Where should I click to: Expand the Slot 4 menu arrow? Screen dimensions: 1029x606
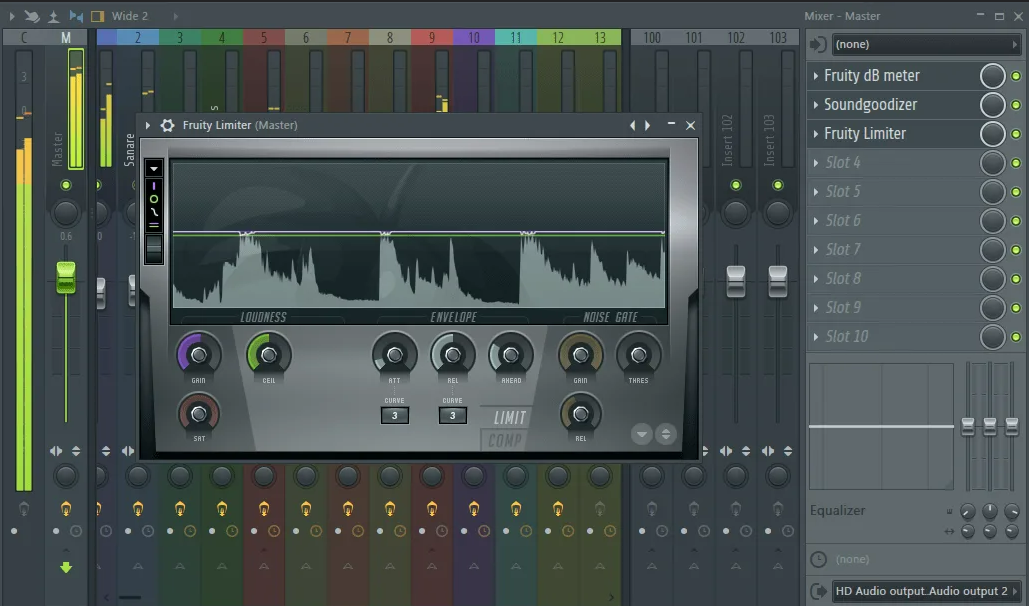coord(816,163)
